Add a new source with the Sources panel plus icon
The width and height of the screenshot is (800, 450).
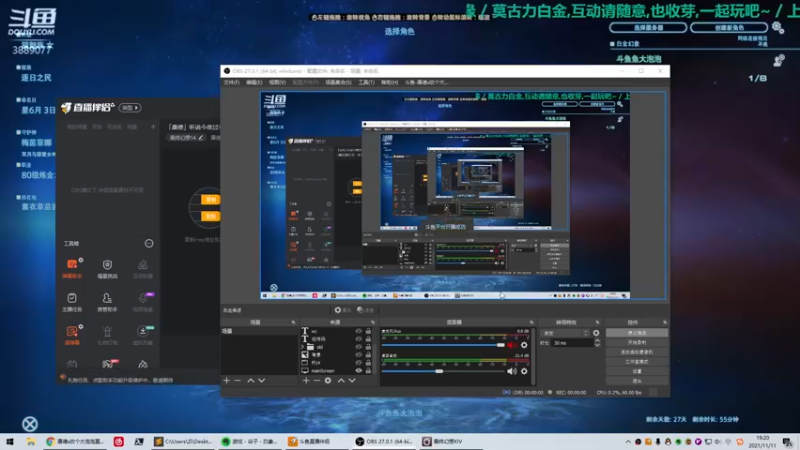coord(306,381)
